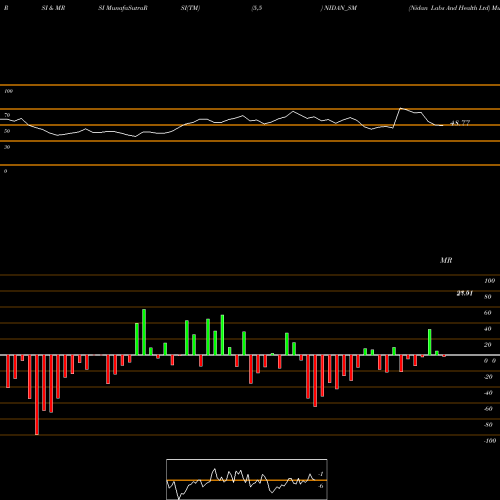The height and width of the screenshot is (500, 500).
Task: Click the "80" label on the MR axis
Action: click(488, 297)
